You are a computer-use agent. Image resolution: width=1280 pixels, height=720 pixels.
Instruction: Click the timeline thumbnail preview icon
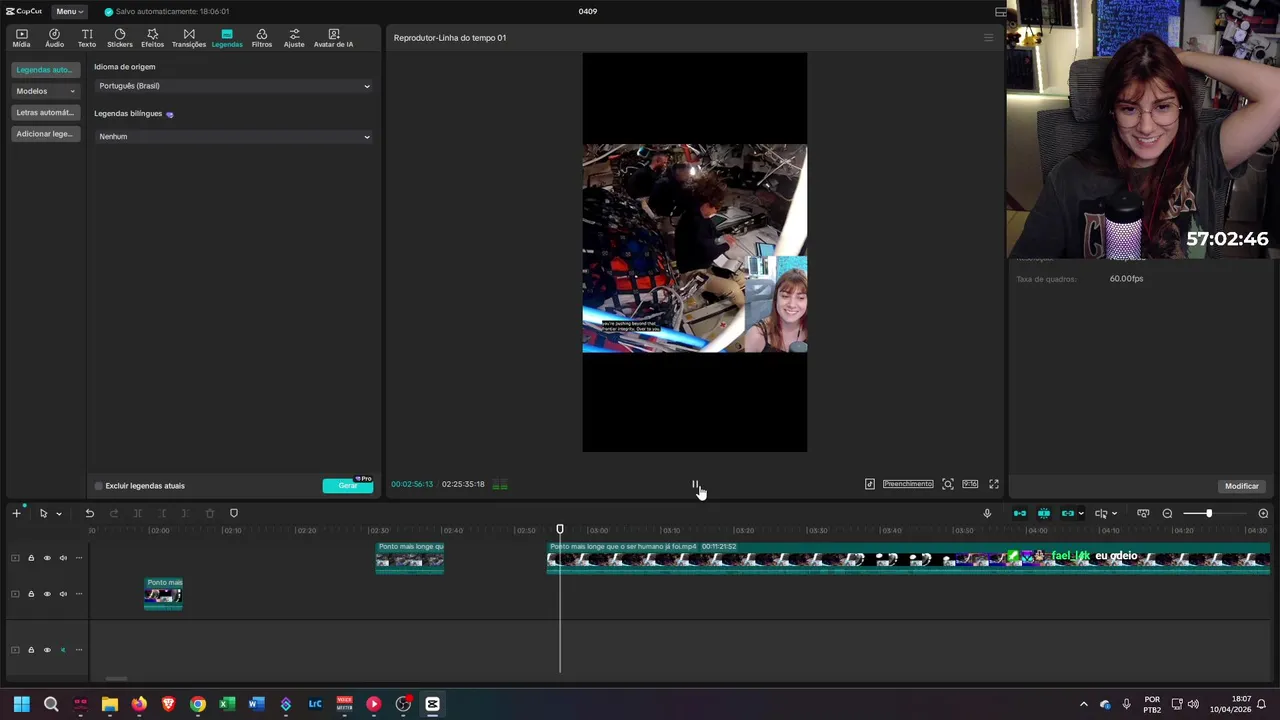pyautogui.click(x=1143, y=513)
